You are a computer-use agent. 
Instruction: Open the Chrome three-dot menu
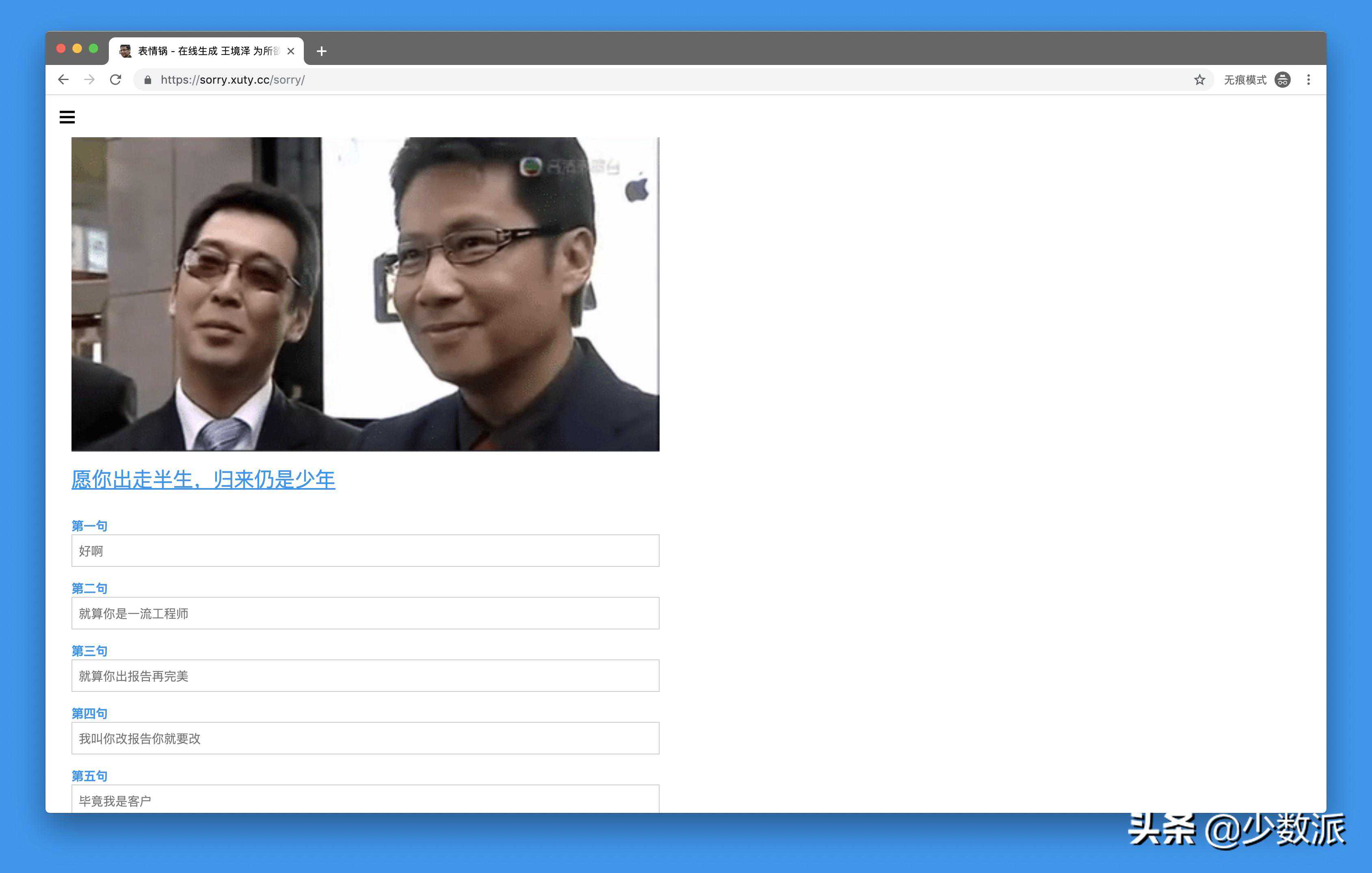coord(1308,80)
